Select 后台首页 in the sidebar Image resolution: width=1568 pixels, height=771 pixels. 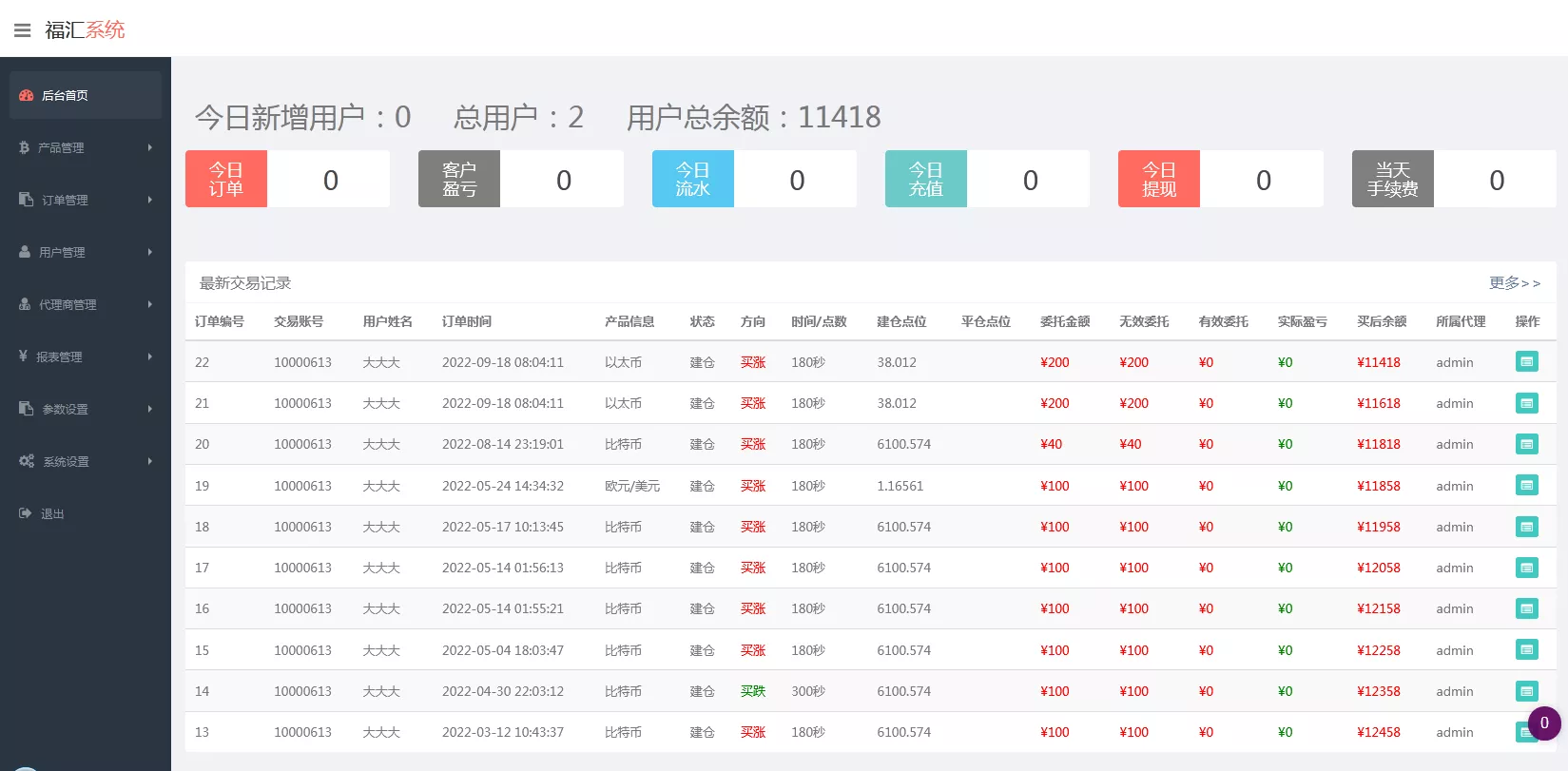(65, 95)
